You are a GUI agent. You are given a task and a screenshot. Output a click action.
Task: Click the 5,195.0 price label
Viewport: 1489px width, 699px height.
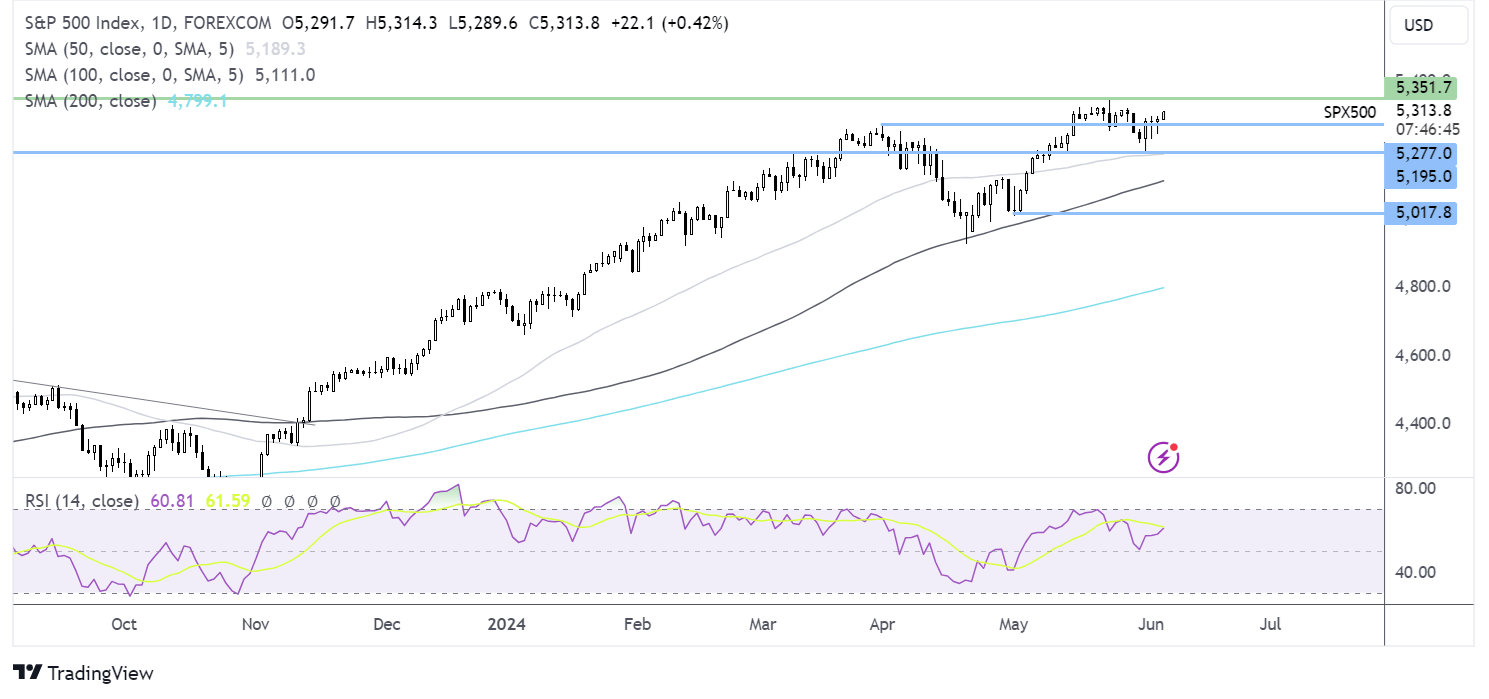pyautogui.click(x=1420, y=176)
